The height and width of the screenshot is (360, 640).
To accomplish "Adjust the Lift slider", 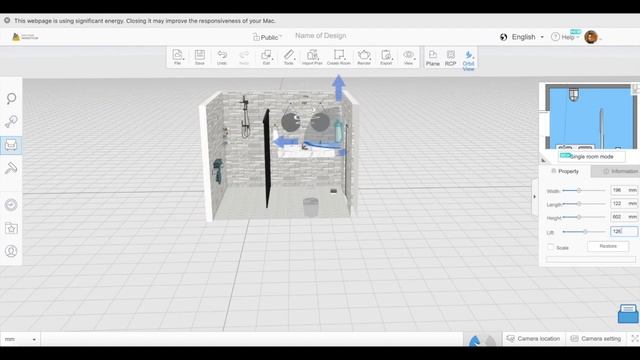I will click(x=585, y=231).
